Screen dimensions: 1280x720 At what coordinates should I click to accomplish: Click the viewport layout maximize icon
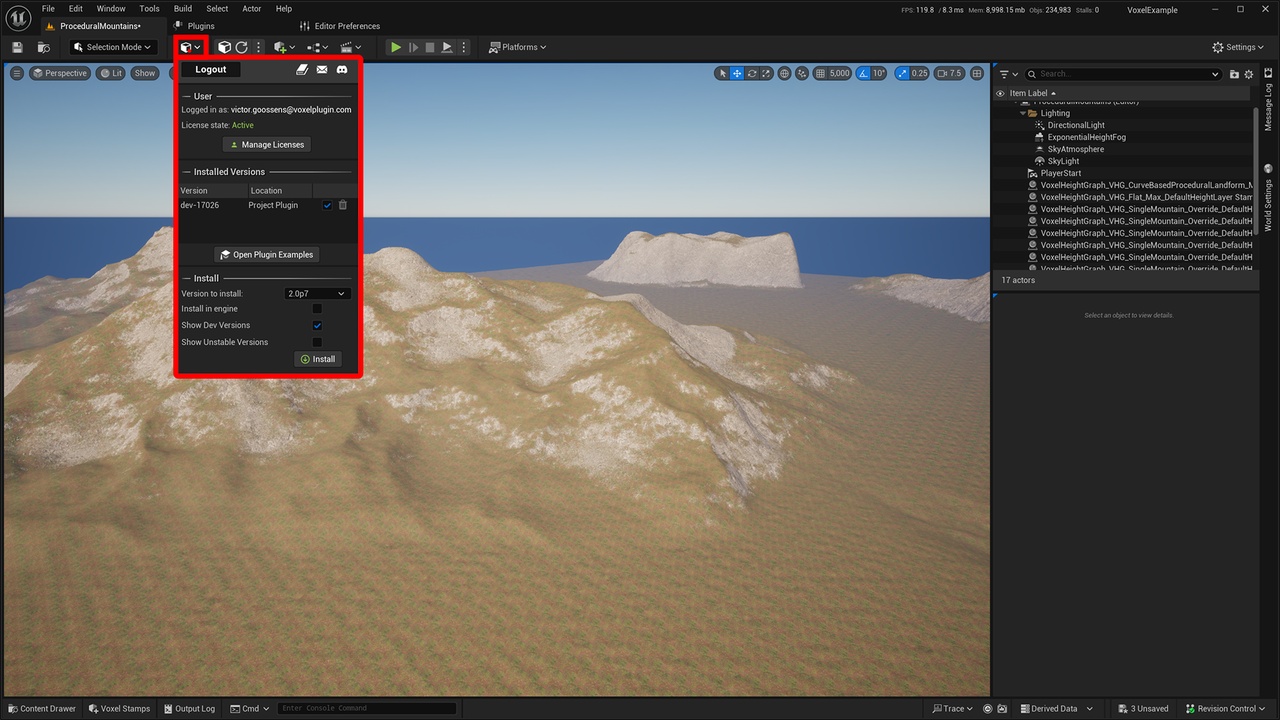tap(977, 73)
